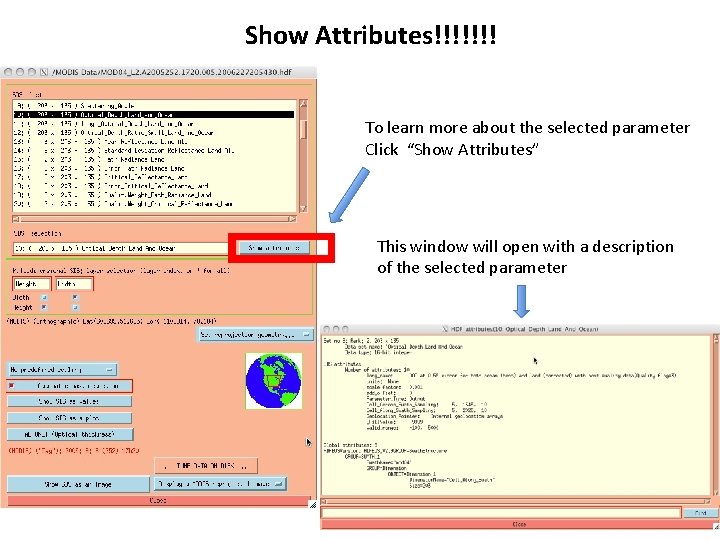Select Image_Optical_Depth_Land_And_Ocean row in SDS list
This screenshot has width=720, height=540.
coord(154,124)
